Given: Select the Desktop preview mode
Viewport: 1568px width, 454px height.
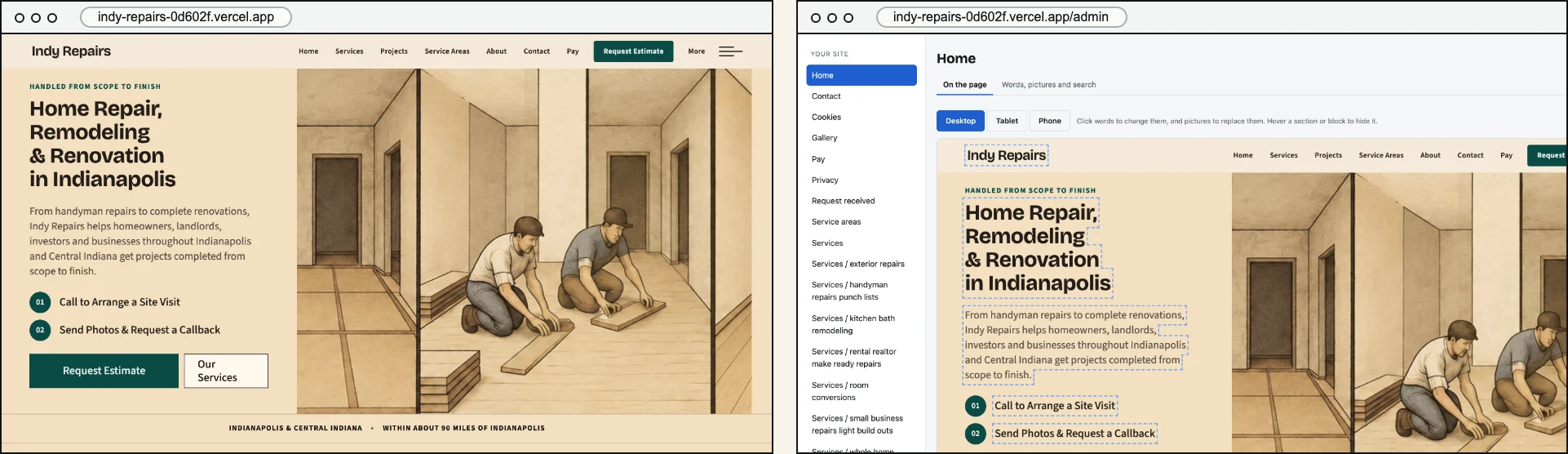Looking at the screenshot, I should click(x=960, y=121).
